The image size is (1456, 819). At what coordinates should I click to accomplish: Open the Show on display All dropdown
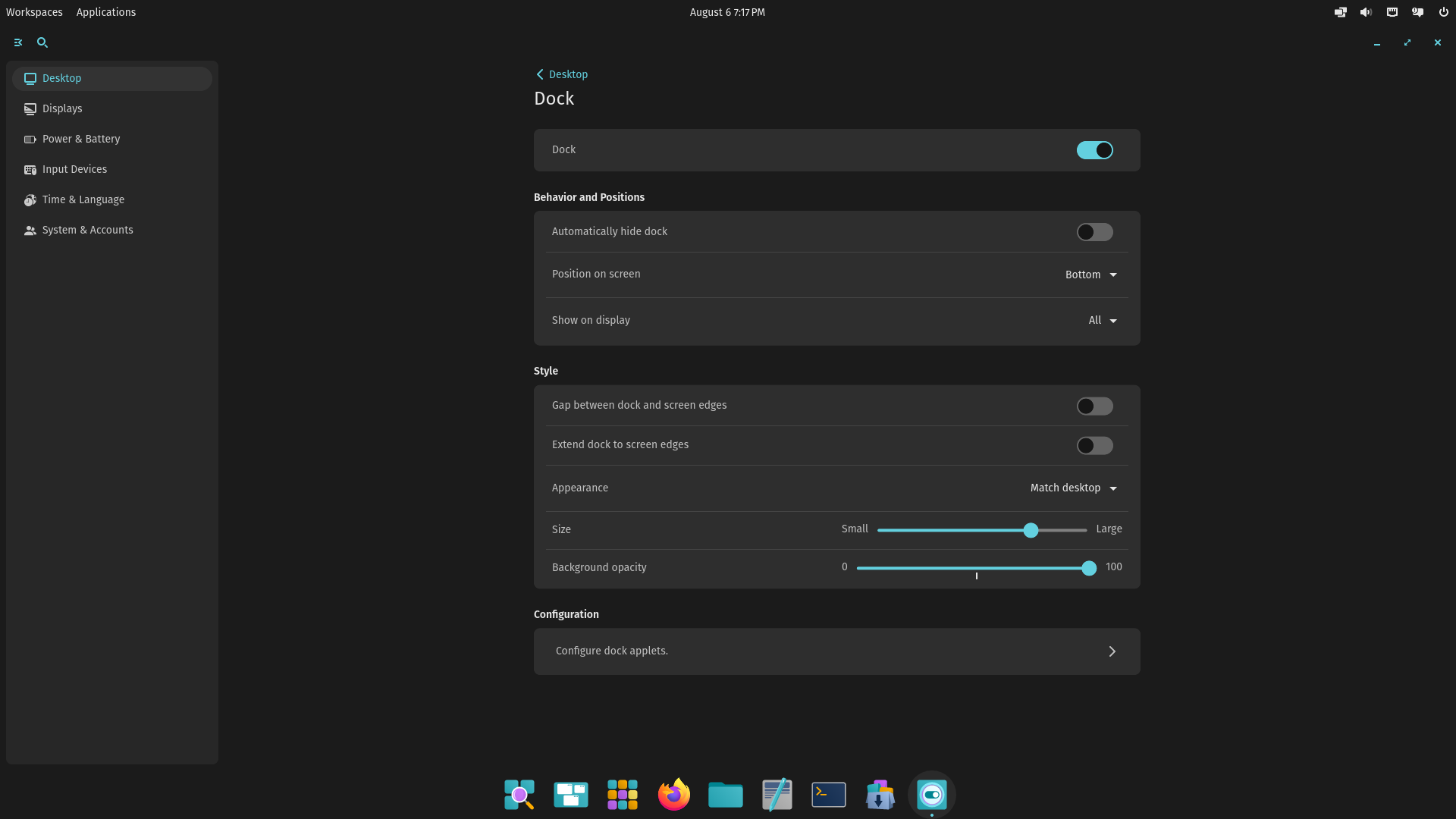pyautogui.click(x=1103, y=321)
